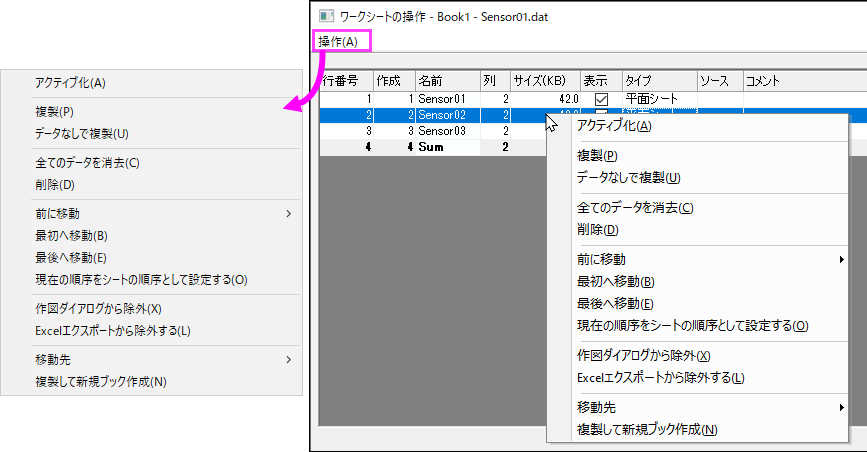This screenshot has height=452, width=867.
Task: Click the コメント column header
Action: [805, 81]
